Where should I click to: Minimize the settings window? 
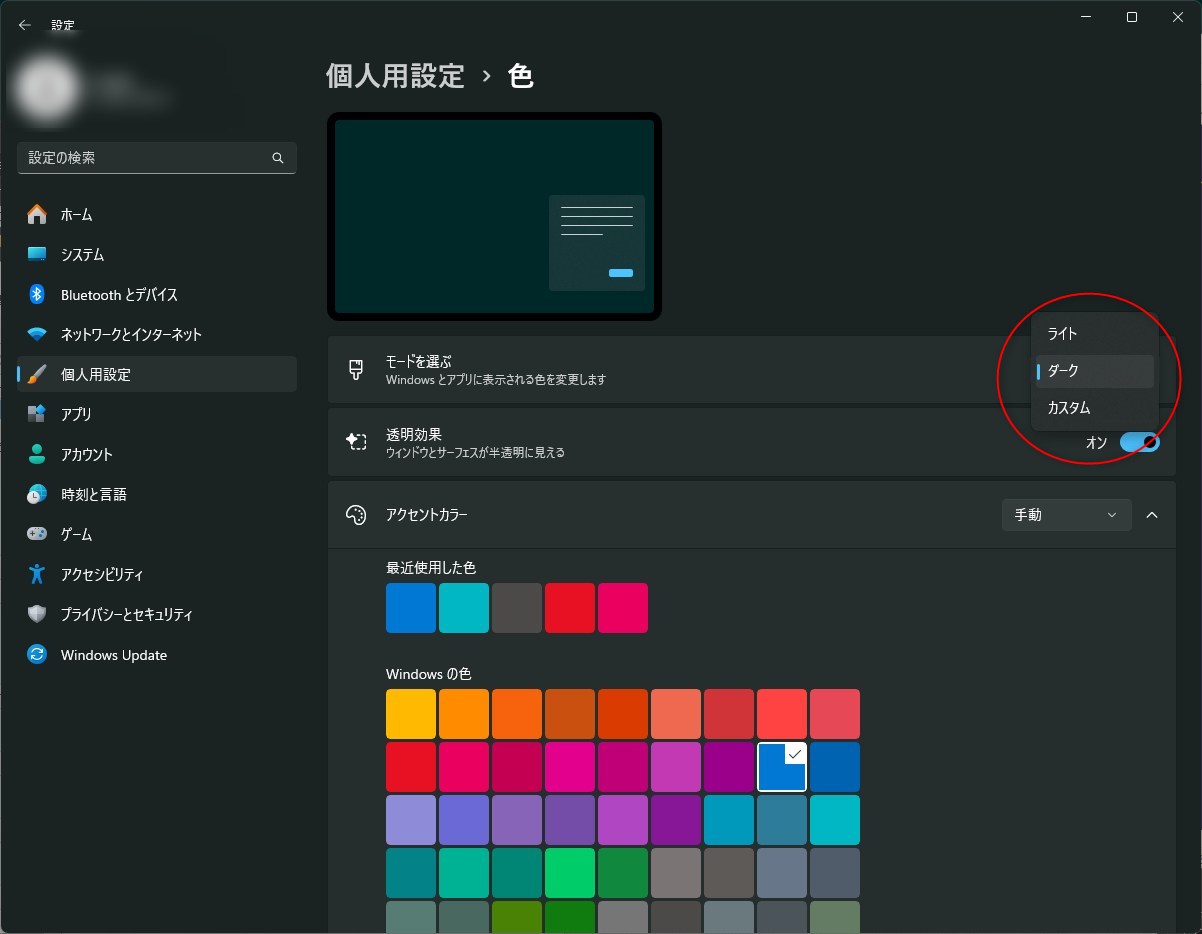coord(1086,17)
